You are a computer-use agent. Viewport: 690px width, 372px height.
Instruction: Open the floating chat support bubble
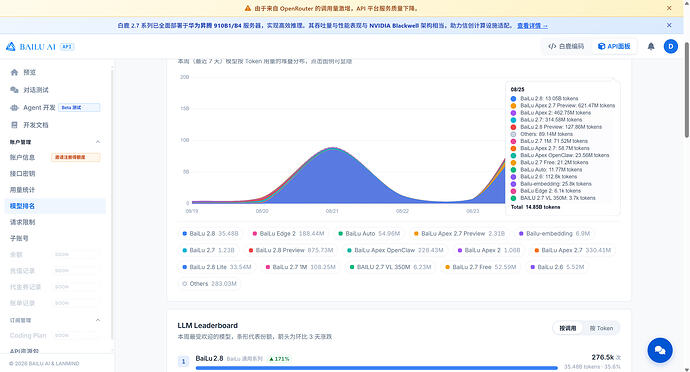[x=660, y=350]
